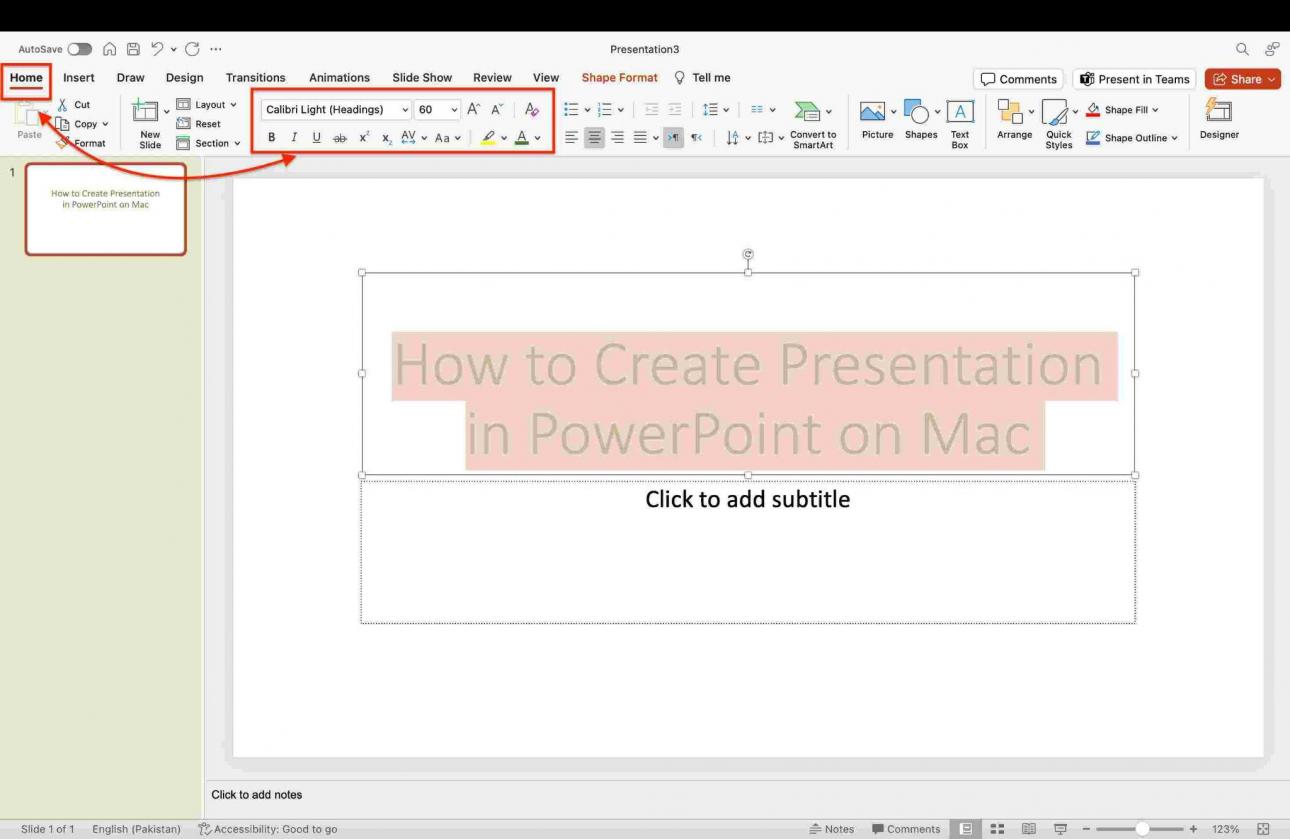Viewport: 1290px width, 839px height.
Task: Apply bold to the selected text
Action: click(x=271, y=137)
